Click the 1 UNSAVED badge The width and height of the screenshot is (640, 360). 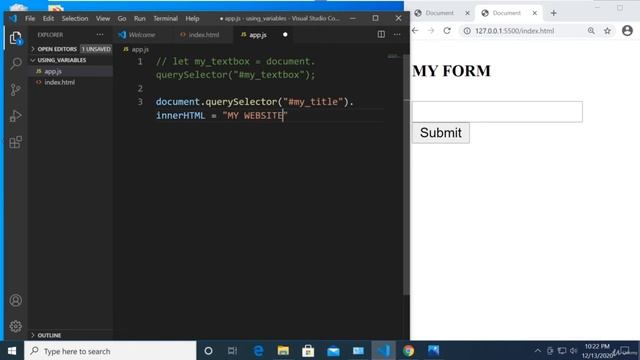coord(96,49)
